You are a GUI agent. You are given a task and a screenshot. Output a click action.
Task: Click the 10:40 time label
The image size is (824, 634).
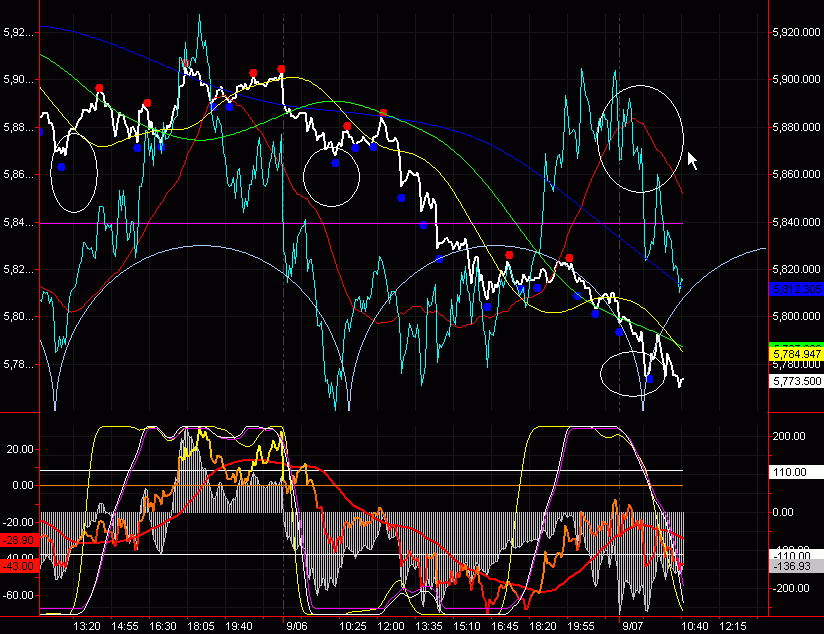pos(695,626)
